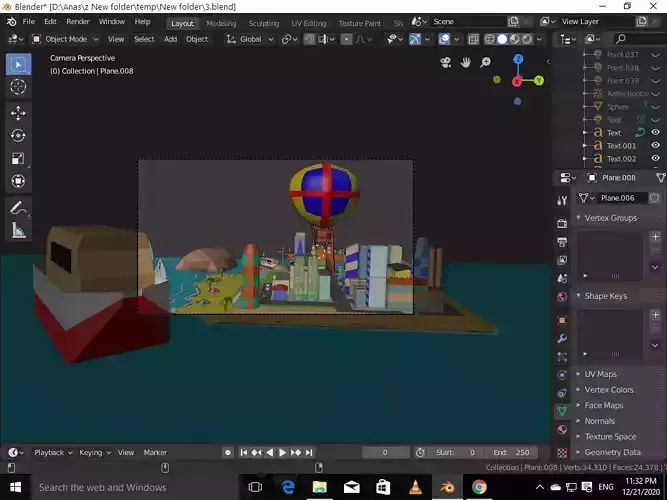The image size is (667, 500).
Task: Add a new vertex group
Action: [x=656, y=237]
